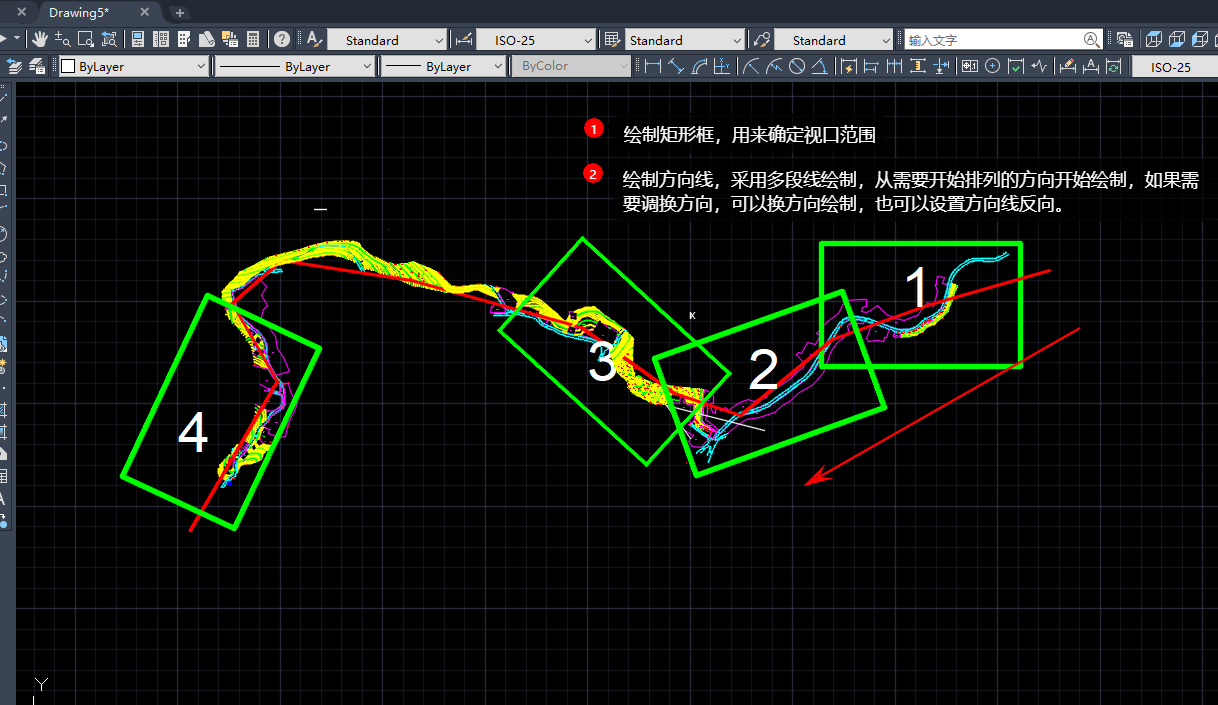Image resolution: width=1218 pixels, height=705 pixels.
Task: Open the Layer States manager icon
Action: tap(38, 66)
